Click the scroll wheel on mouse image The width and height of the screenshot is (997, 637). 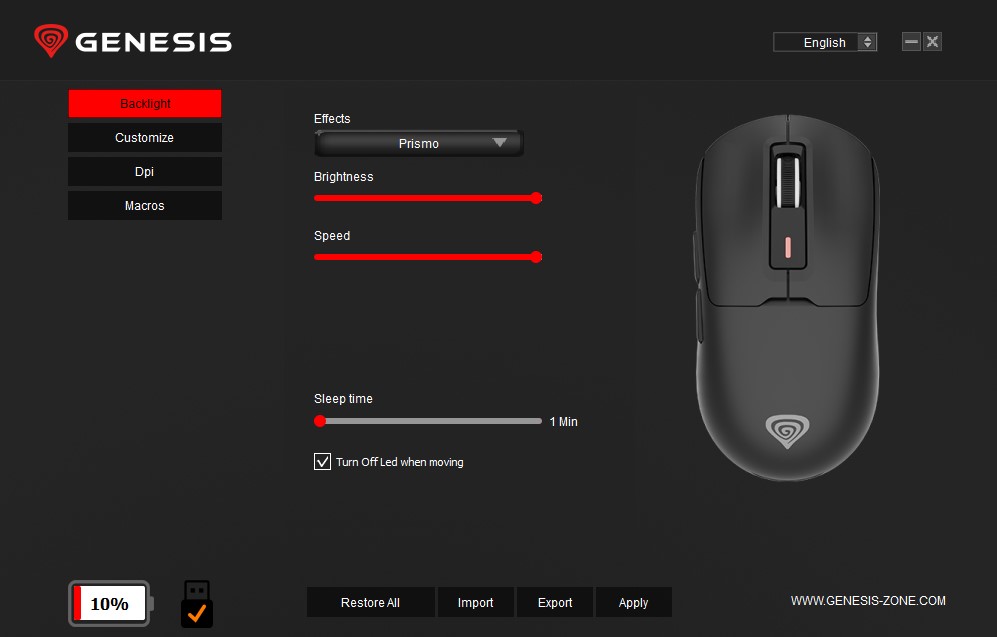click(x=788, y=182)
